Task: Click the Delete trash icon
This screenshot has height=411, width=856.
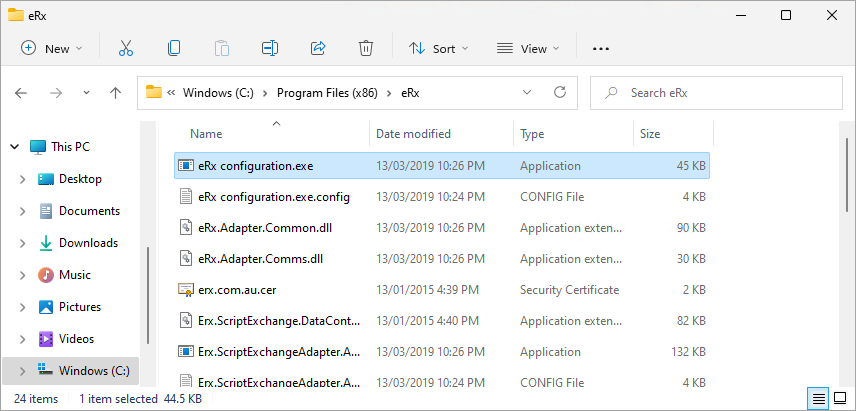Action: pyautogui.click(x=366, y=48)
